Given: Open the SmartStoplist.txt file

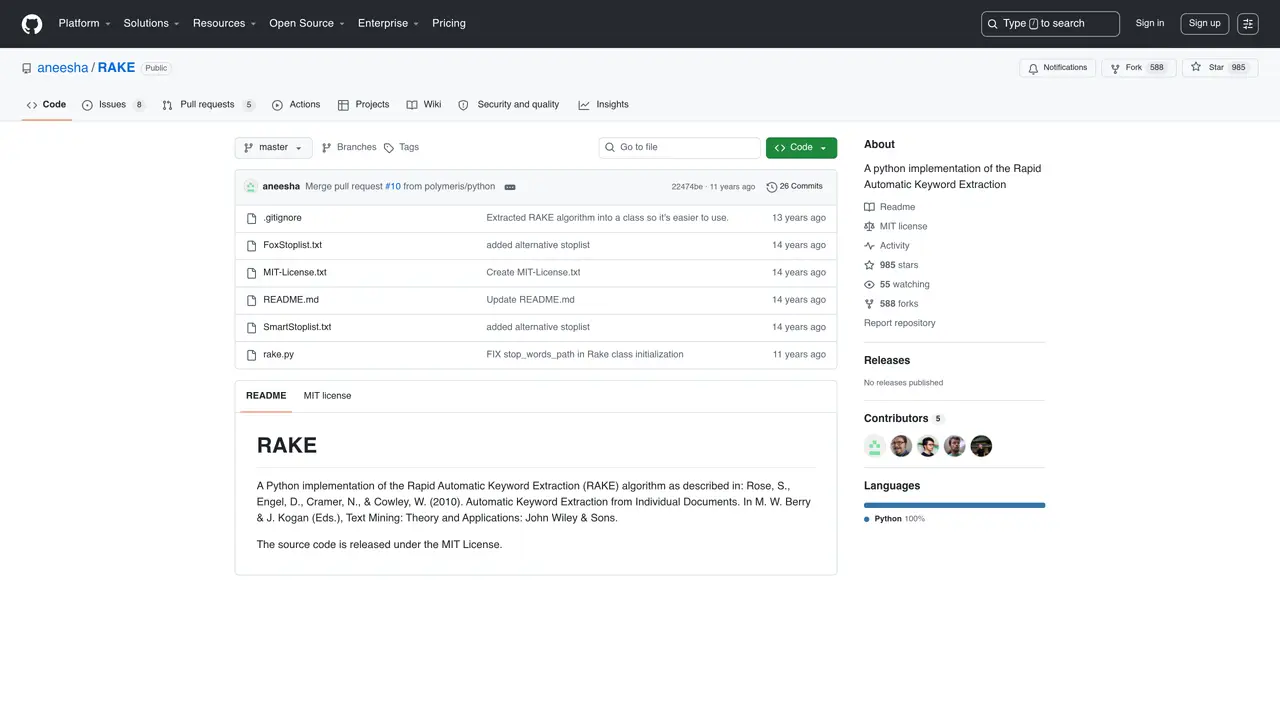Looking at the screenshot, I should coord(297,327).
